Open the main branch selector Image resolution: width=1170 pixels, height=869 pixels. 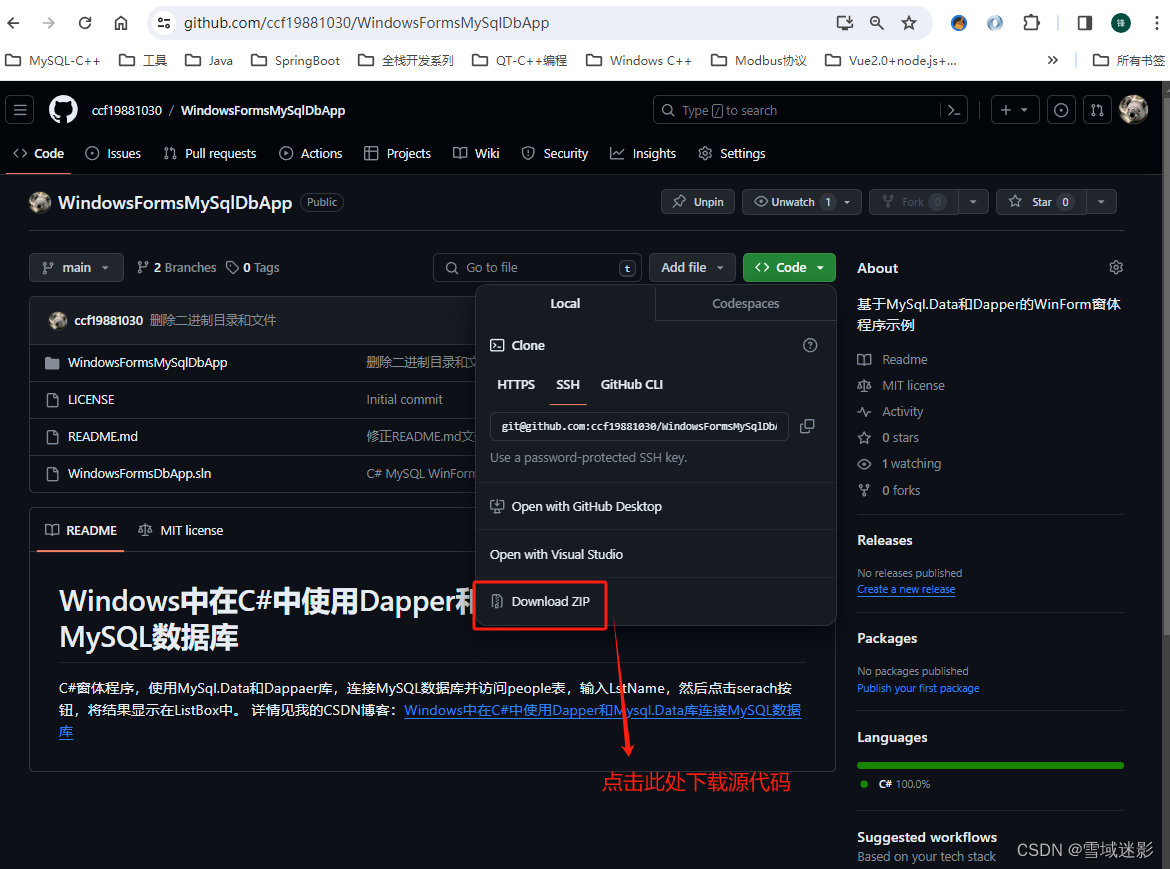coord(76,267)
